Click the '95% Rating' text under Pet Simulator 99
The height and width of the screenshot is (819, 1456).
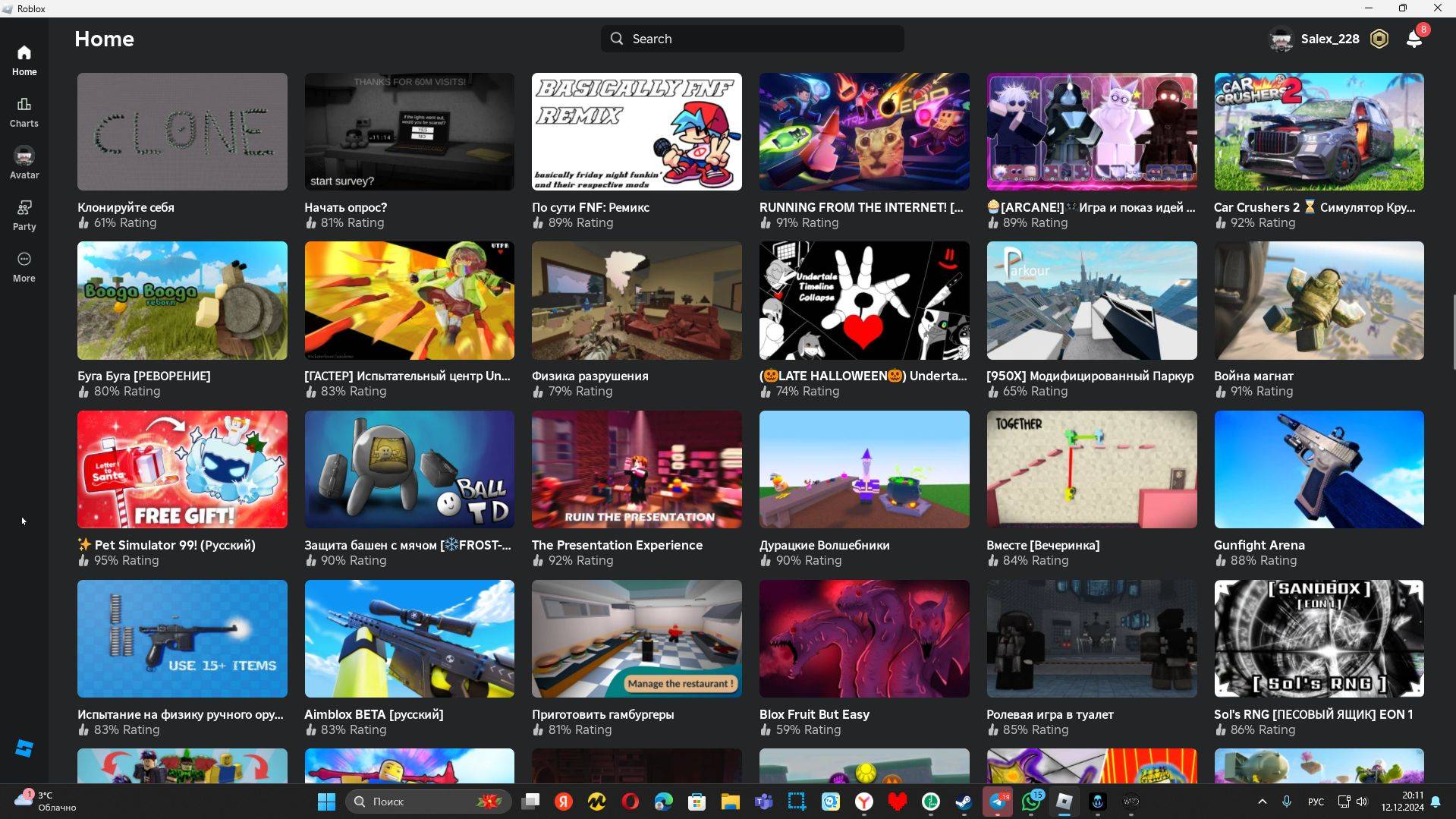point(126,561)
